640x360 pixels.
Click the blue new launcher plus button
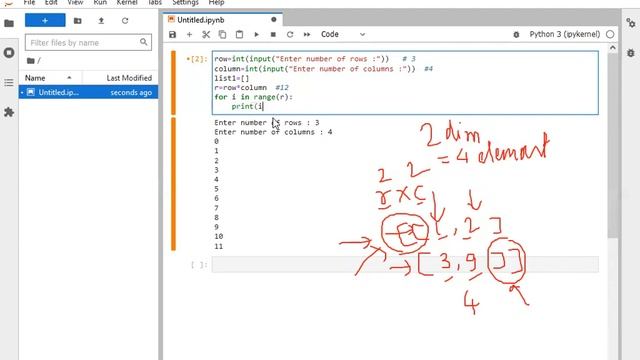click(x=45, y=20)
